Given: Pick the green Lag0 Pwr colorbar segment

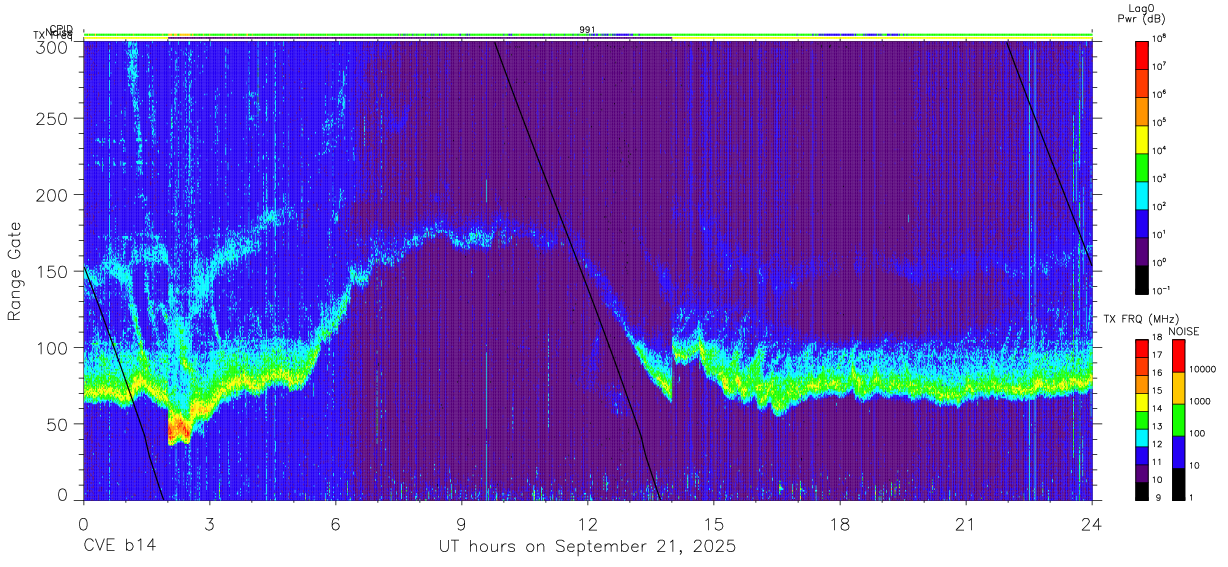Looking at the screenshot, I should point(1142,168).
